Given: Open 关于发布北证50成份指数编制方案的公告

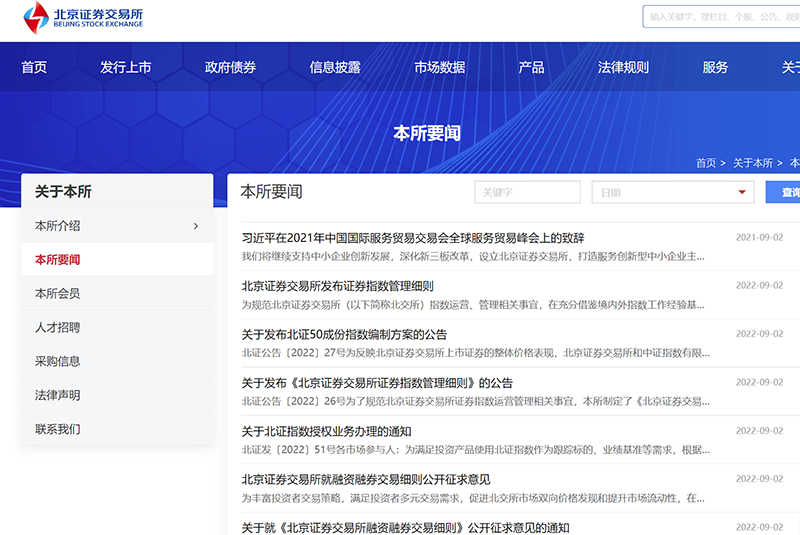Looking at the screenshot, I should (x=344, y=335).
